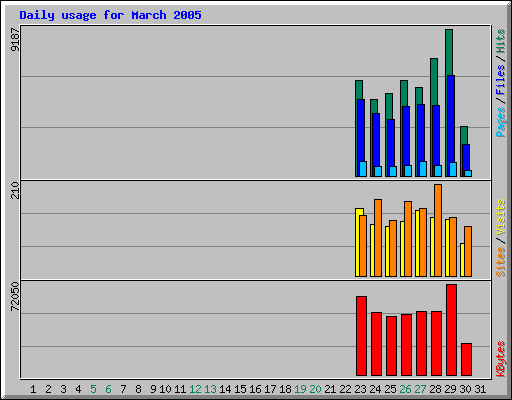Click the 9187 axis value
Screen dimensions: 512x400
tap(15, 40)
